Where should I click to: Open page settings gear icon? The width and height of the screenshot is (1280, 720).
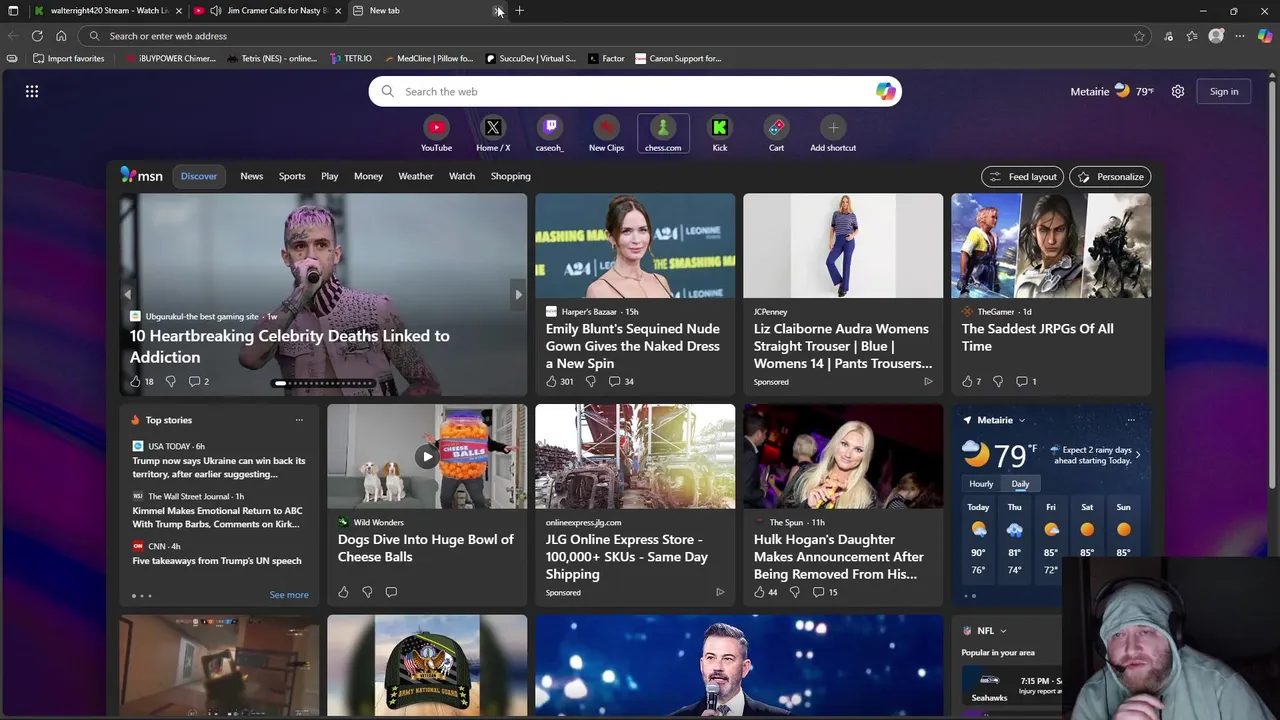click(x=1178, y=91)
